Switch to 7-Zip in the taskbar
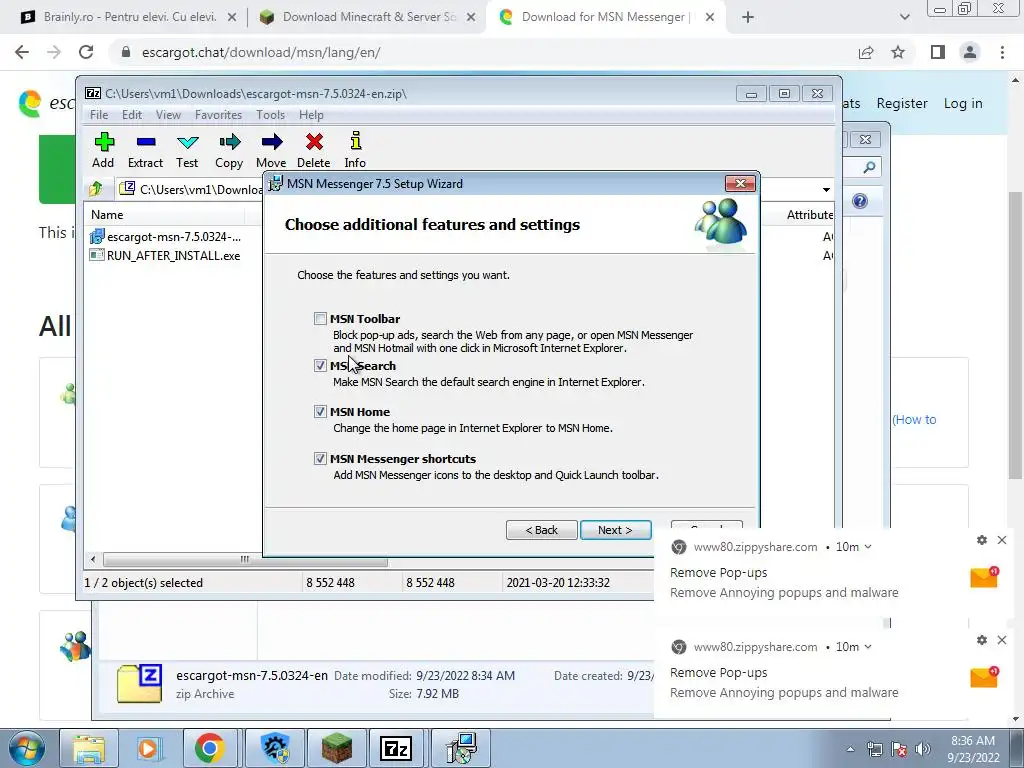The image size is (1024, 768). click(396, 748)
